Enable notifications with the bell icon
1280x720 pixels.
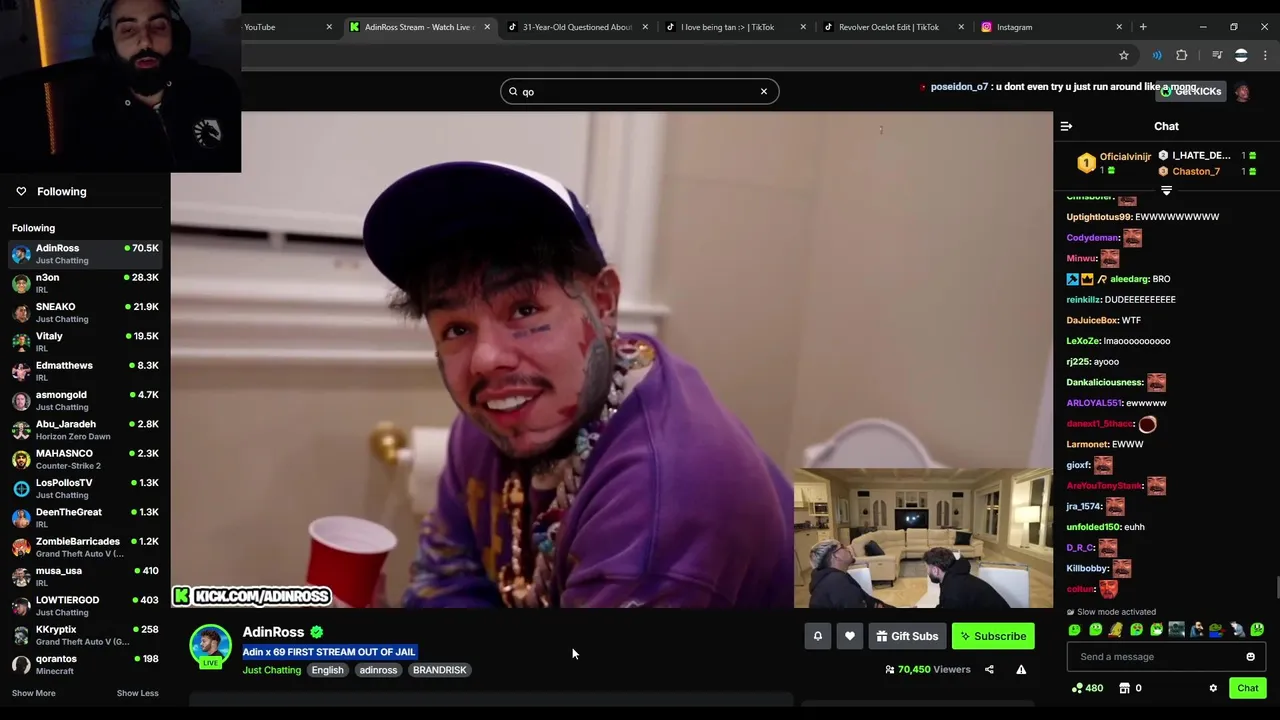pos(818,636)
